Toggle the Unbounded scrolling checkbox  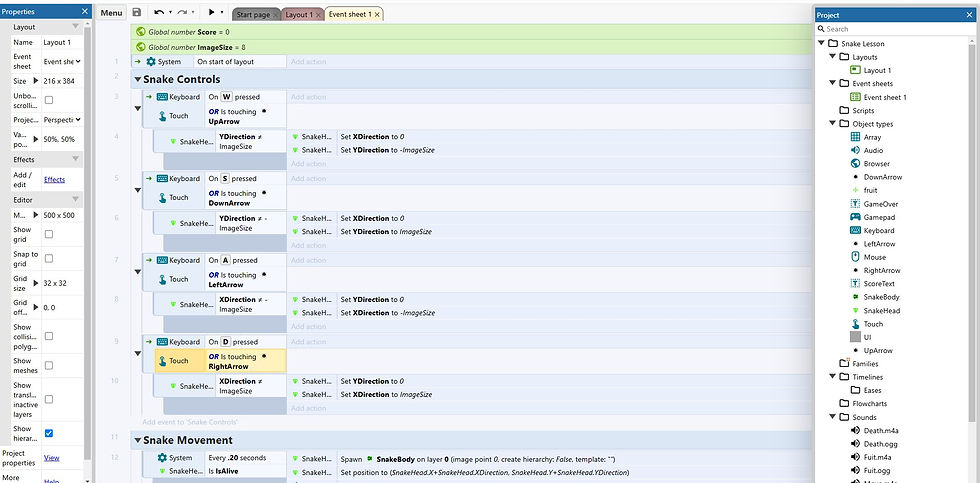click(49, 100)
